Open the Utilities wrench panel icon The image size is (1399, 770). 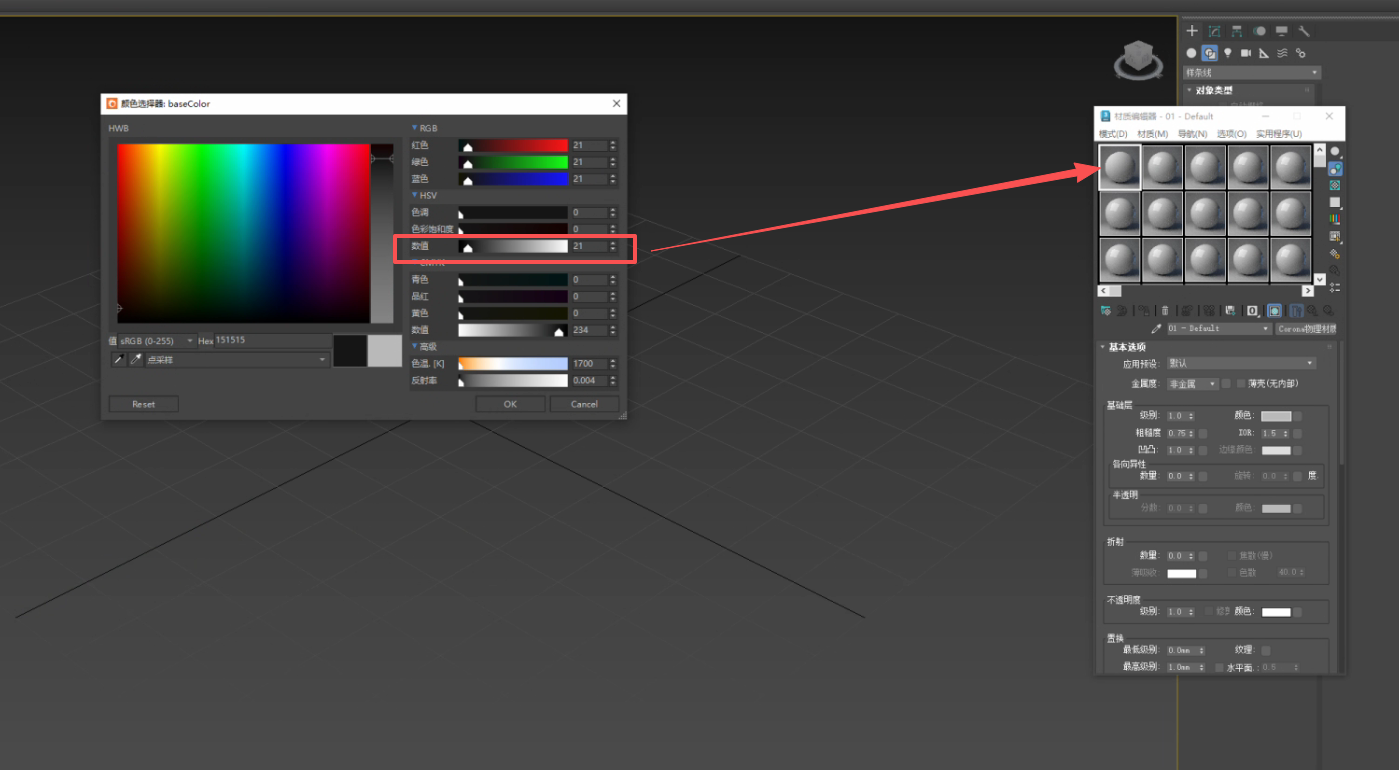pos(1304,31)
